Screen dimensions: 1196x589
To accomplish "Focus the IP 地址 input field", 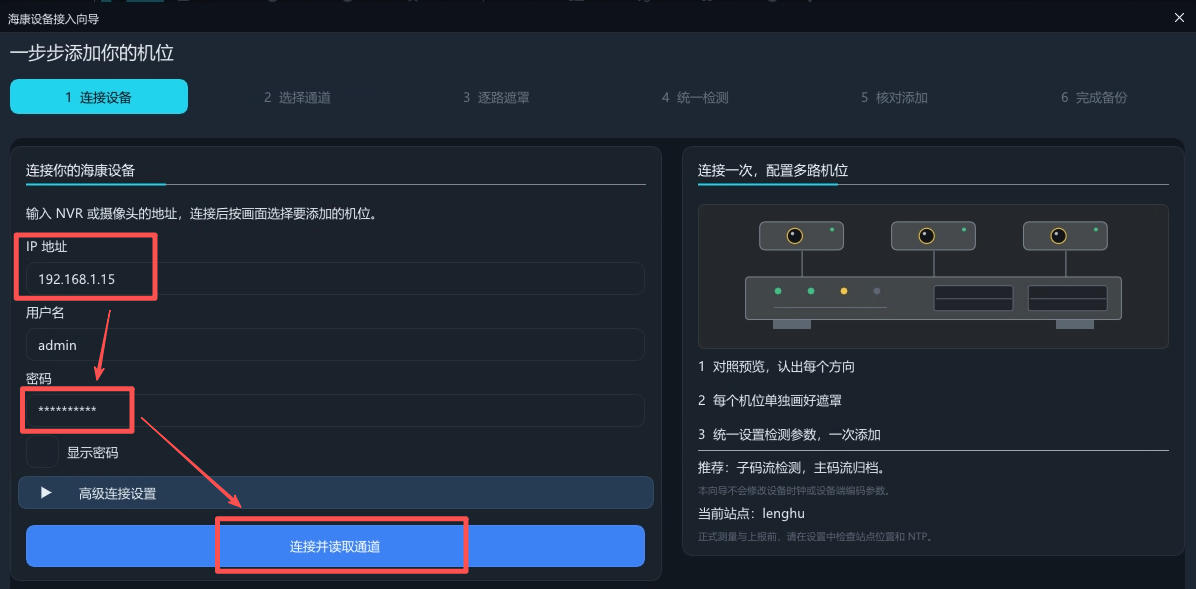I will pos(336,279).
